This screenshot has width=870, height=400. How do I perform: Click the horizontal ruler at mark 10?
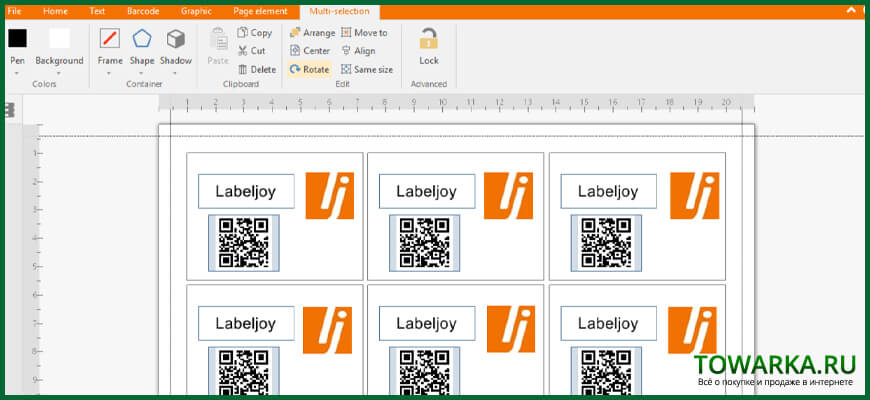442,103
